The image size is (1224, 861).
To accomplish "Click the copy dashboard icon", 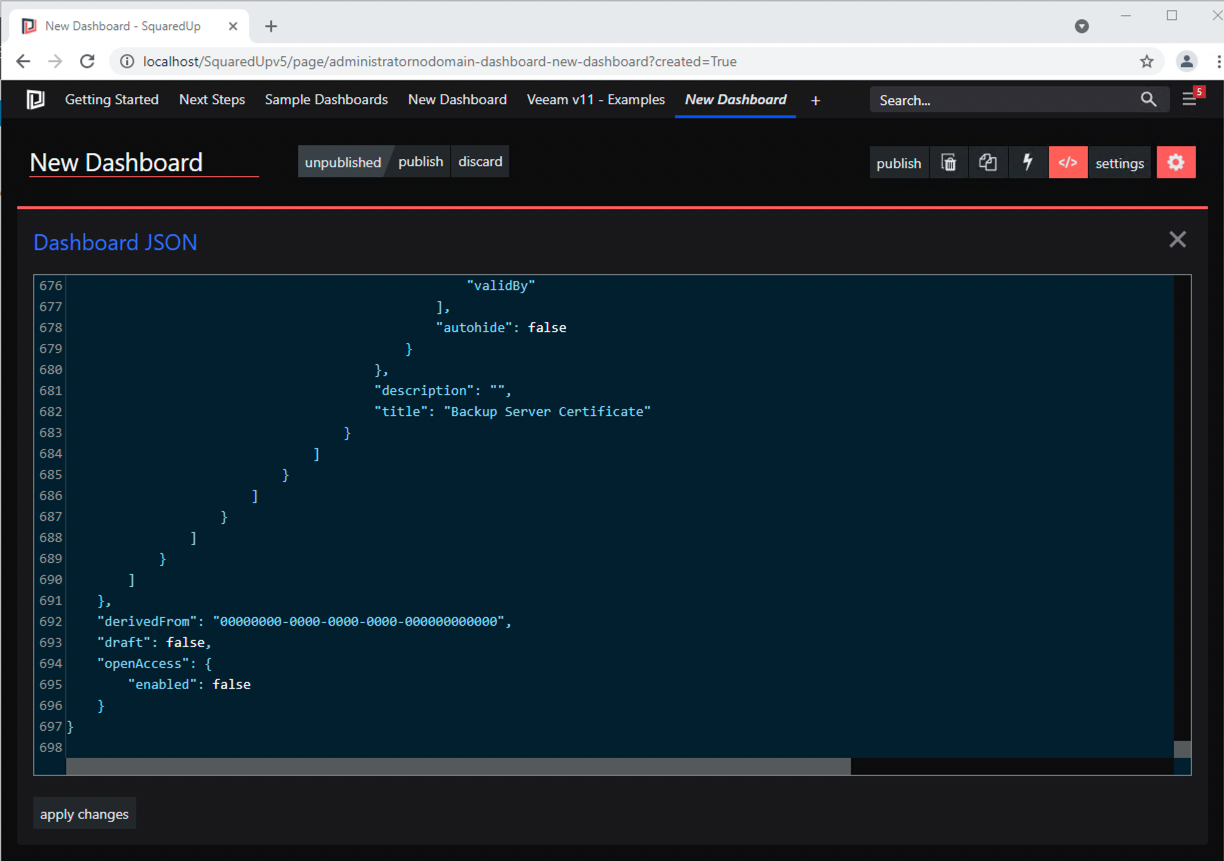I will [x=988, y=163].
